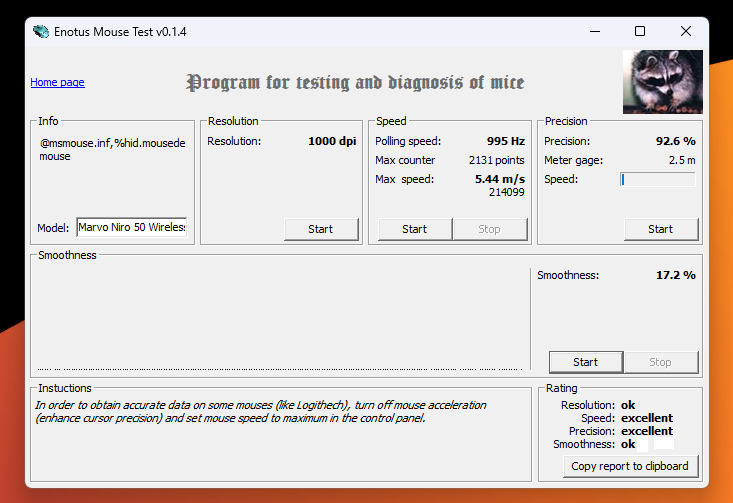Start the Precision test
Image resolution: width=733 pixels, height=503 pixels.
click(x=660, y=229)
